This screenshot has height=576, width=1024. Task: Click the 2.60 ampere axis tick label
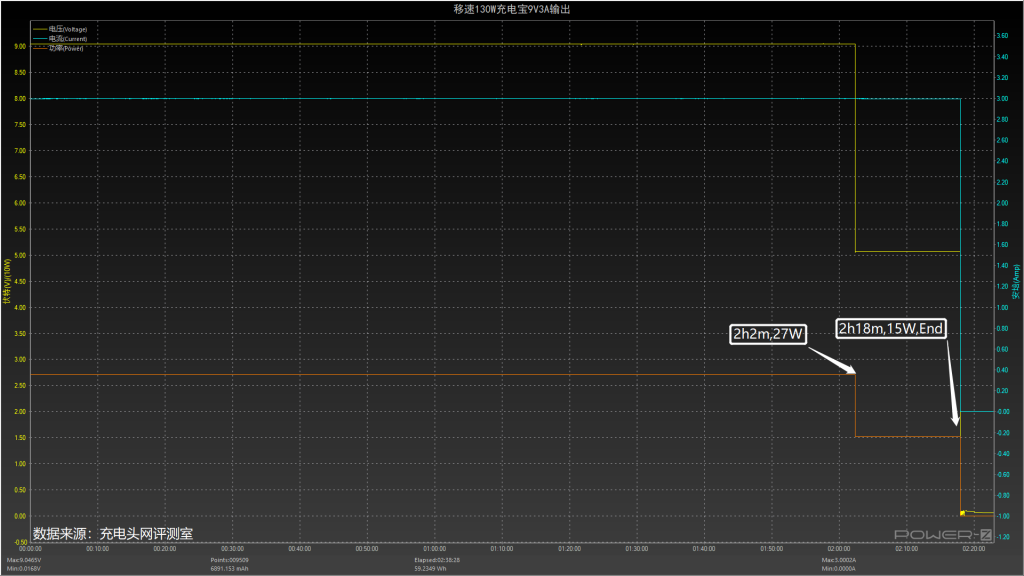click(x=1002, y=140)
